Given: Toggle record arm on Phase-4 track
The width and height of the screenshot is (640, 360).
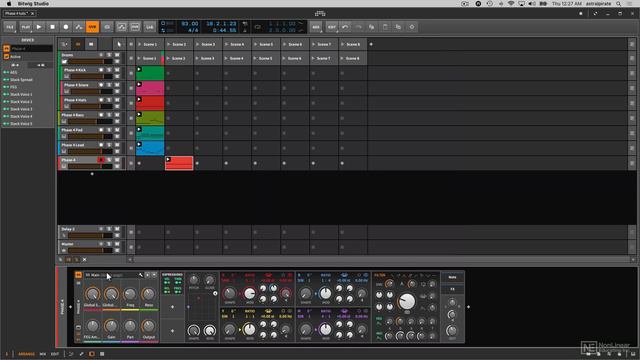Looking at the screenshot, I should coord(101,160).
